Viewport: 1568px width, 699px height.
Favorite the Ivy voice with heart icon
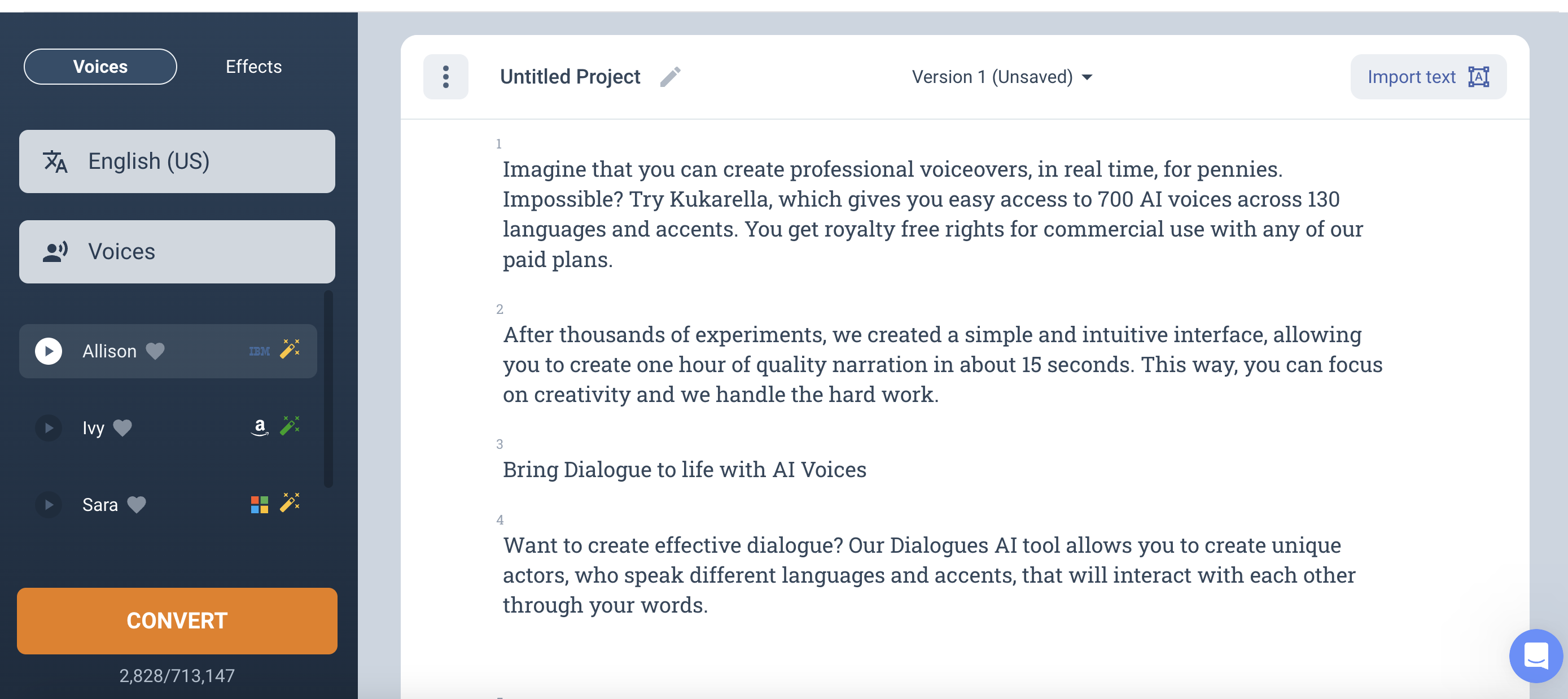tap(122, 428)
